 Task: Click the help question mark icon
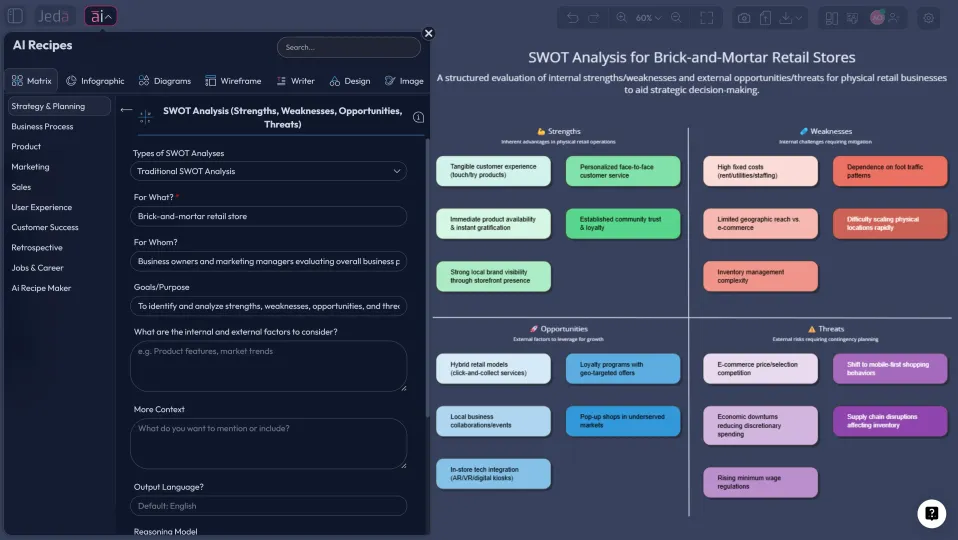tap(931, 513)
